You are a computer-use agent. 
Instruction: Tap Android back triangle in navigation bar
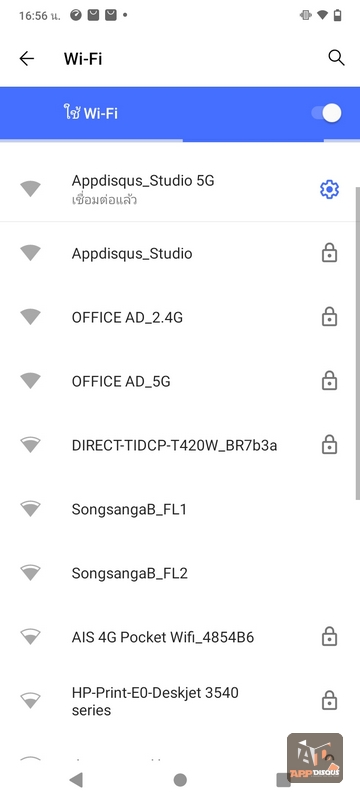(x=76, y=780)
